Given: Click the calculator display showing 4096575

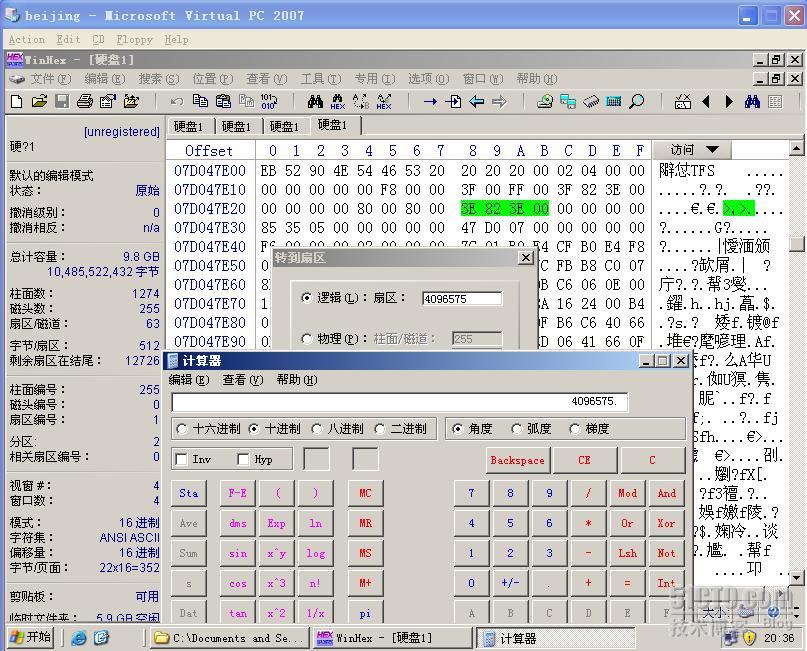Looking at the screenshot, I should coord(399,401).
